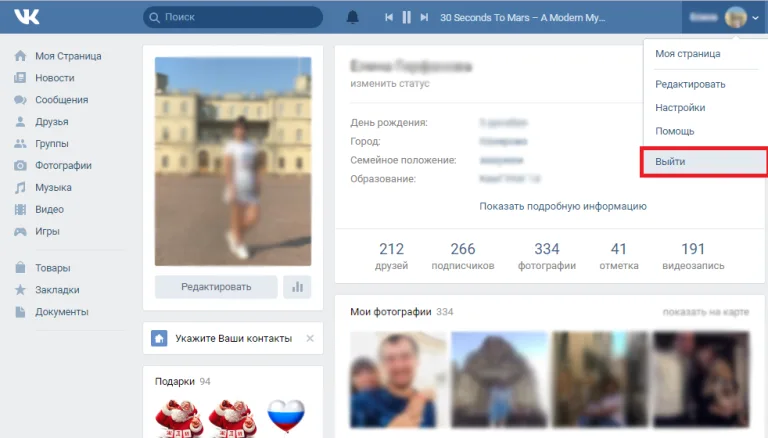The height and width of the screenshot is (438, 768).
Task: Select Моя страница in dropdown menu
Action: (x=688, y=54)
